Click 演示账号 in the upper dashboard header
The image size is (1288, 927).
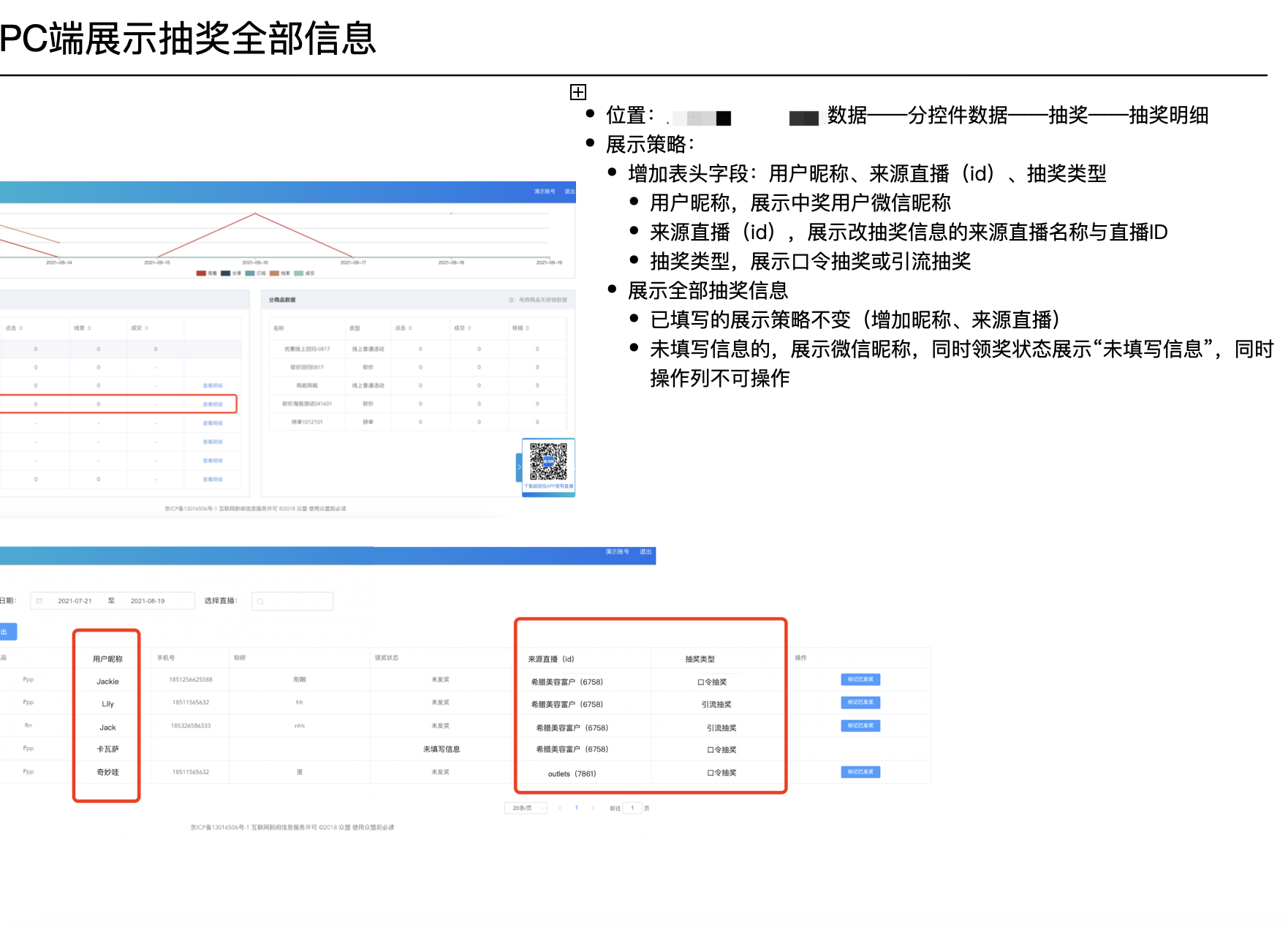(545, 192)
